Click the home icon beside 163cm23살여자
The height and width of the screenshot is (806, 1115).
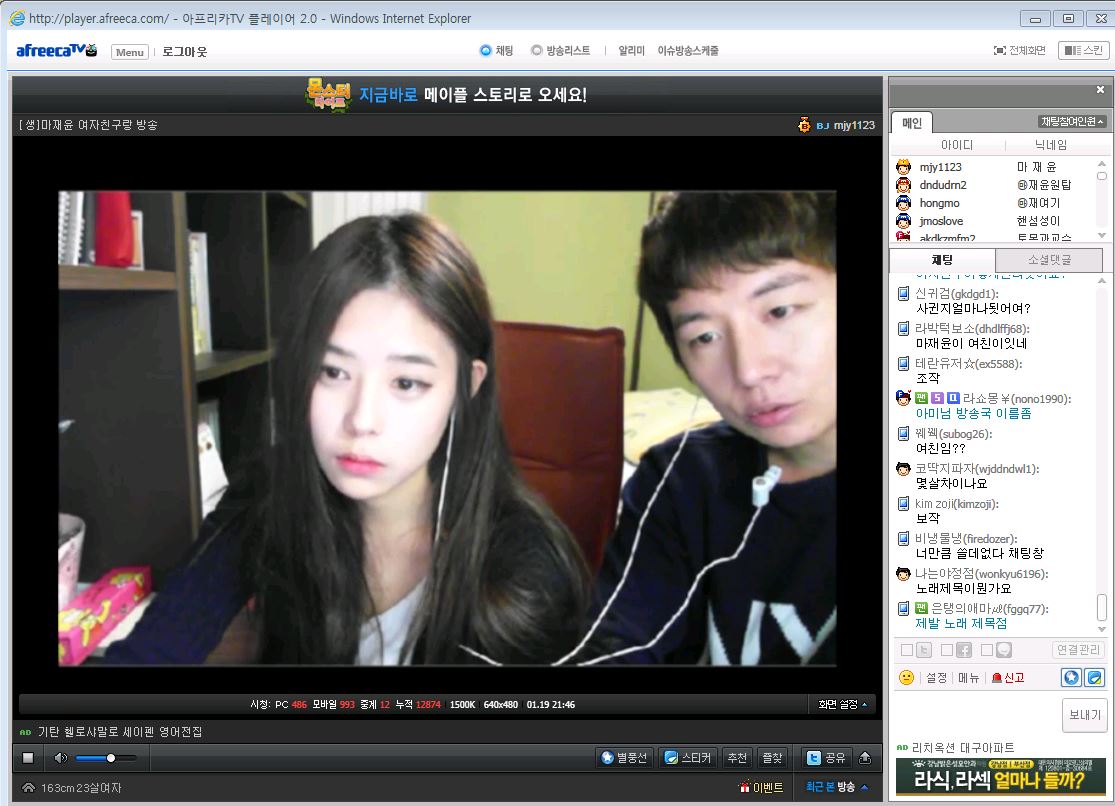28,788
